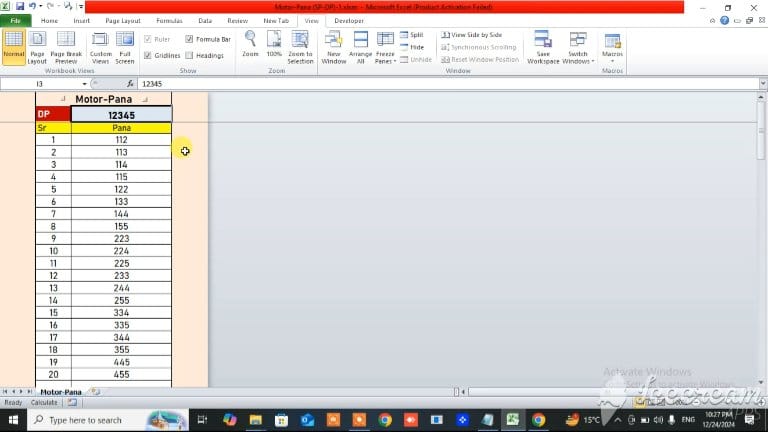Viewport: 768px width, 432px height.
Task: Expand the formula bar
Action: [x=763, y=84]
